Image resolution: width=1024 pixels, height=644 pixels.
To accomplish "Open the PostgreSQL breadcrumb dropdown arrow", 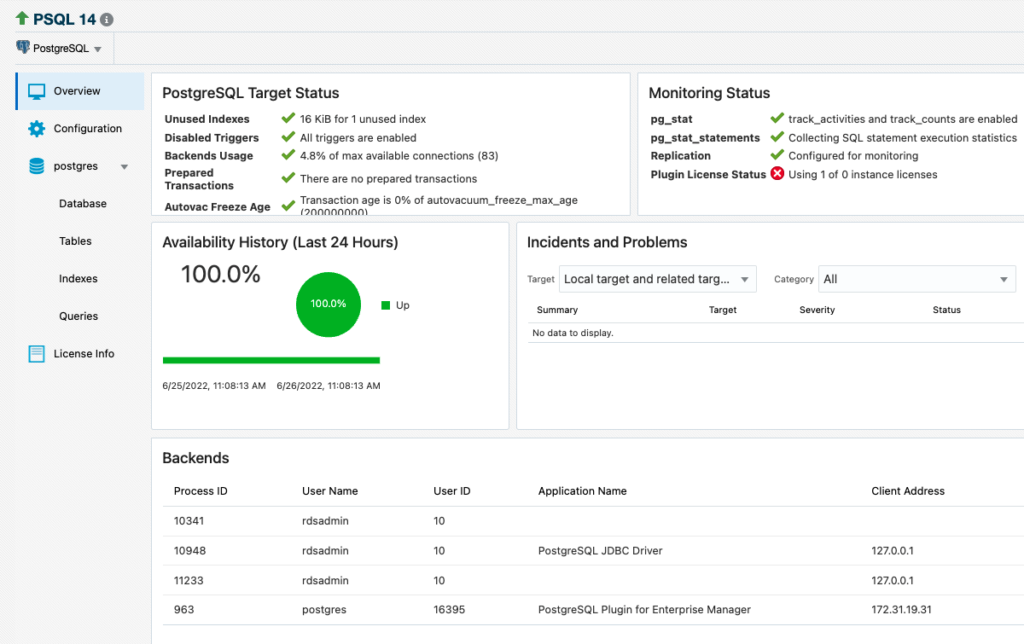I will pos(97,48).
